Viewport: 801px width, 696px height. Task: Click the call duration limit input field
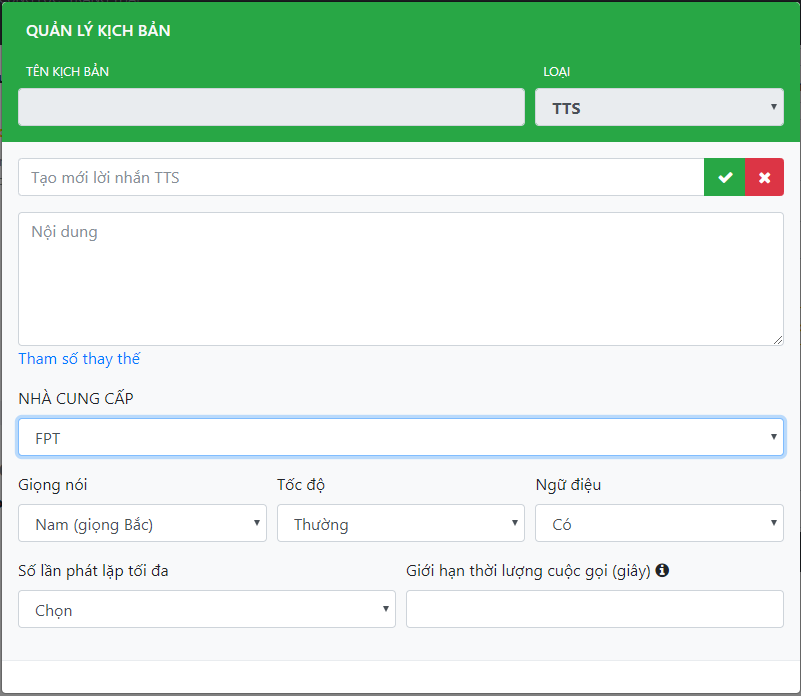point(594,609)
